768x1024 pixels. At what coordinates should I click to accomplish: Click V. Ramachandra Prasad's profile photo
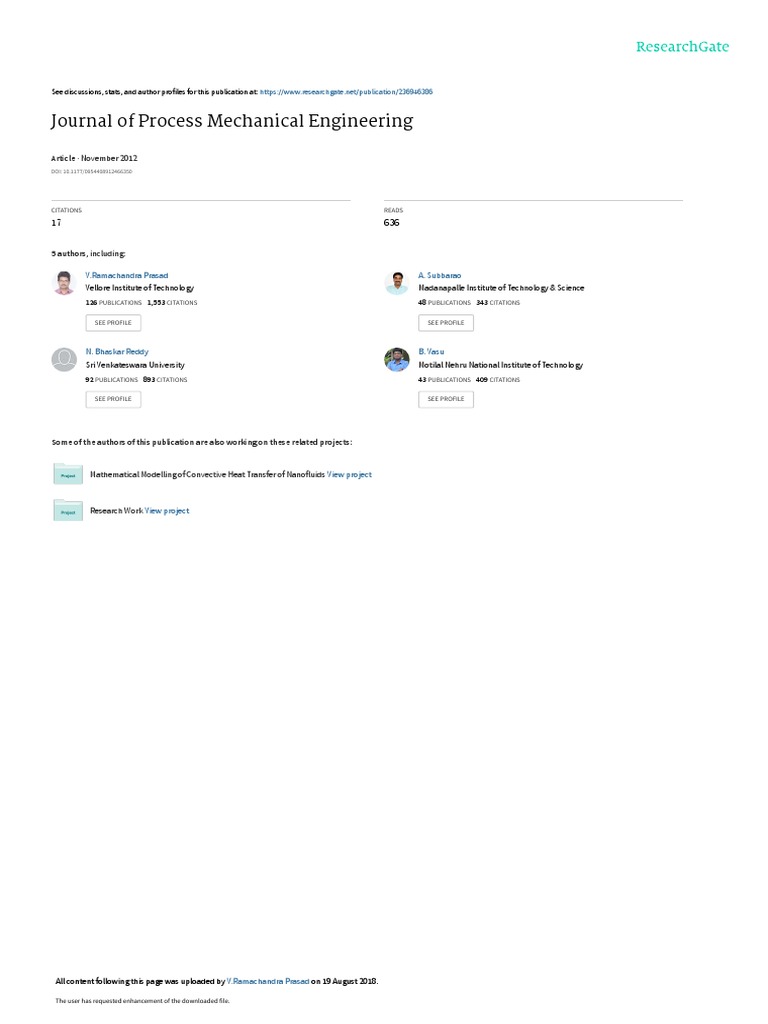pos(64,283)
